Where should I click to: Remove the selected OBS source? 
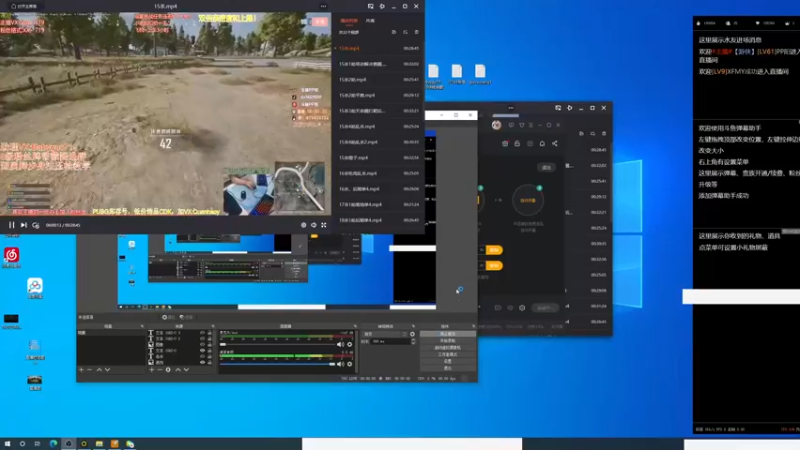(x=160, y=369)
